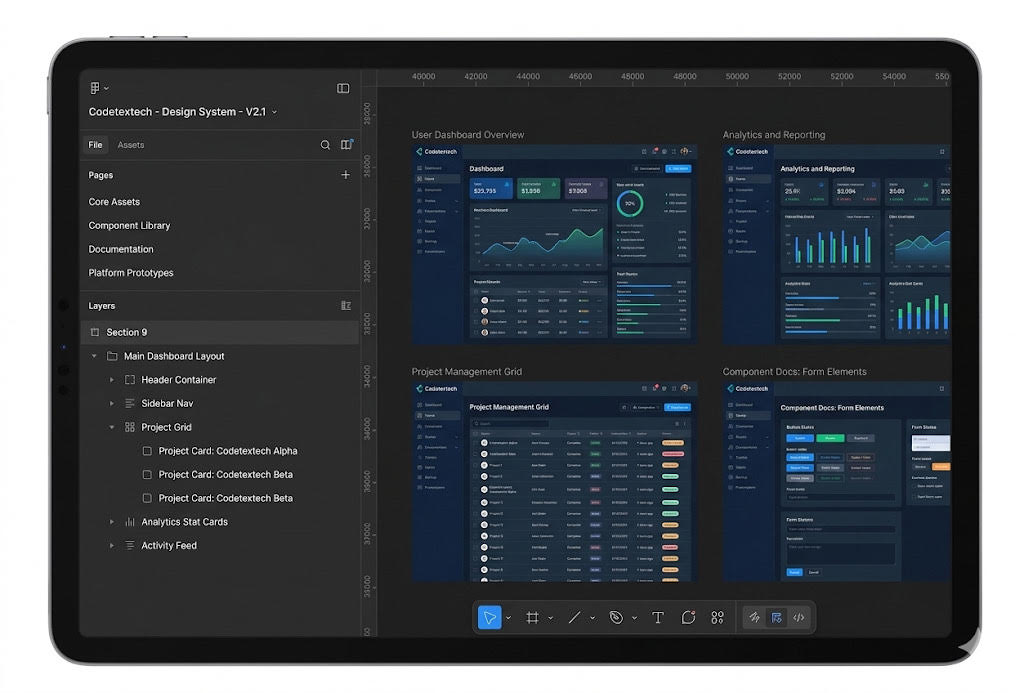Click the bar-chart icon of Analytics Stat Cards
The width and height of the screenshot is (1024, 693).
coord(129,522)
